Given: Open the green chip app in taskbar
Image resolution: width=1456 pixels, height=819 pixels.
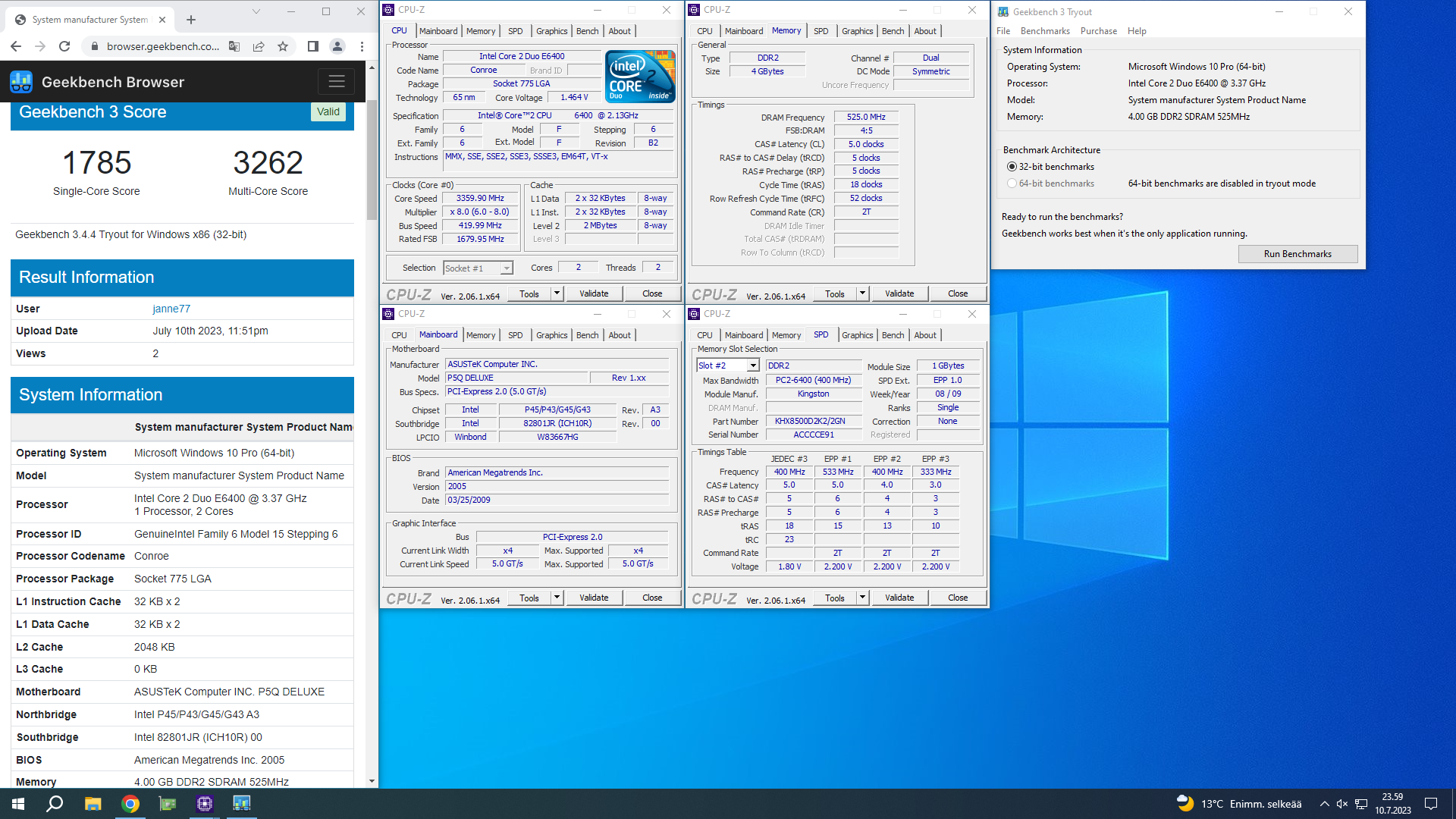Looking at the screenshot, I should (167, 804).
